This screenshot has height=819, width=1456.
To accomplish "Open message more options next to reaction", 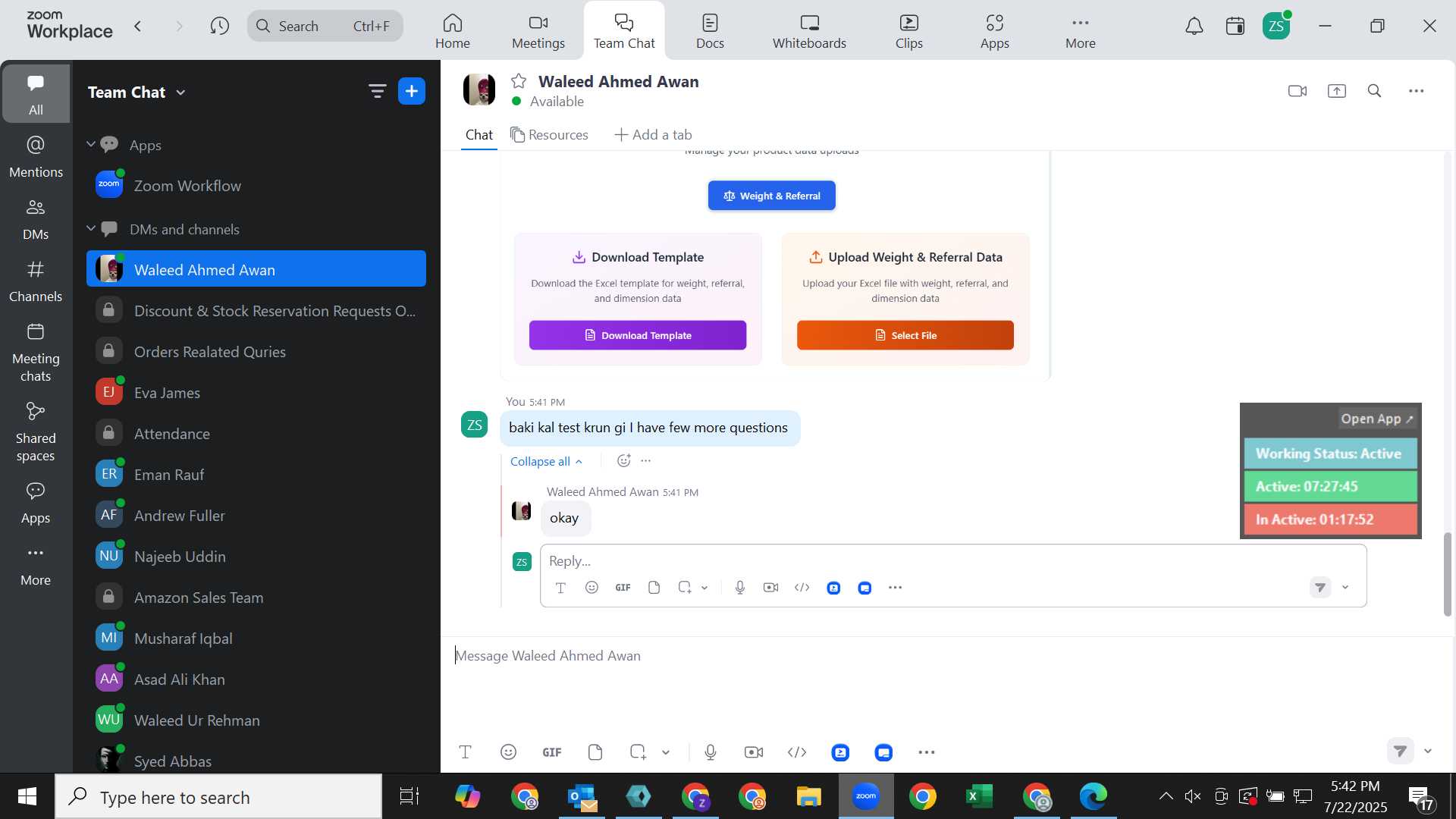I will click(x=646, y=460).
